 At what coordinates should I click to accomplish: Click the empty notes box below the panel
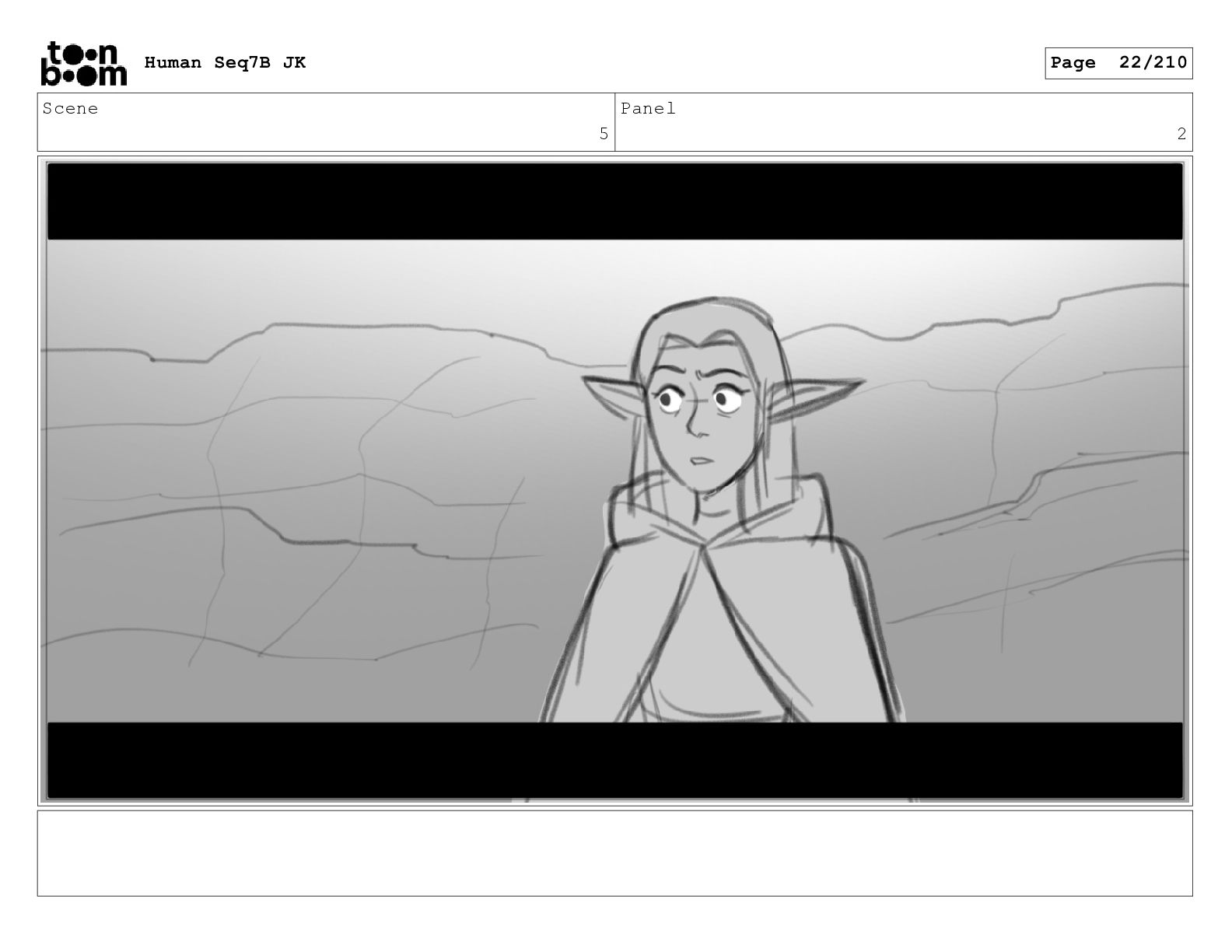[614, 853]
